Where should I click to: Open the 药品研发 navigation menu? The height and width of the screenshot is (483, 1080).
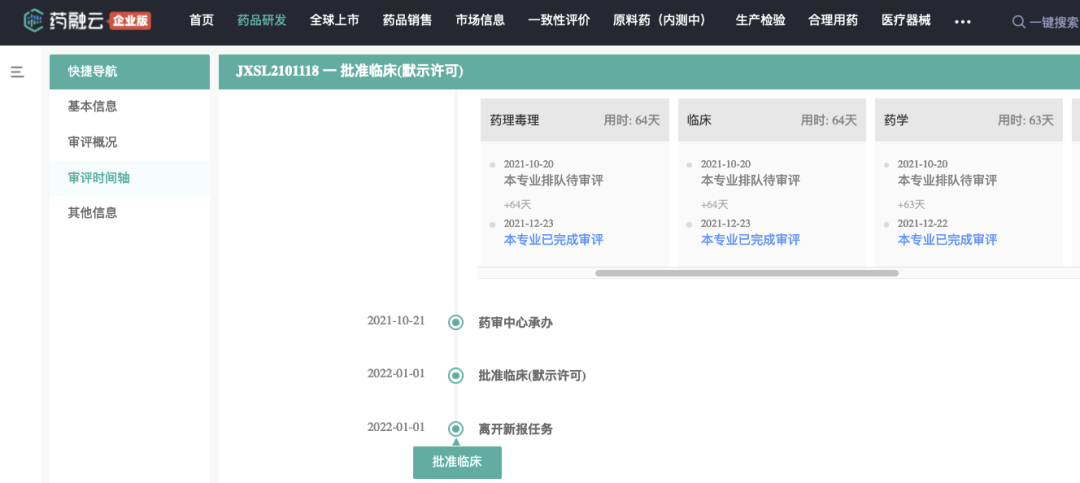pos(261,21)
